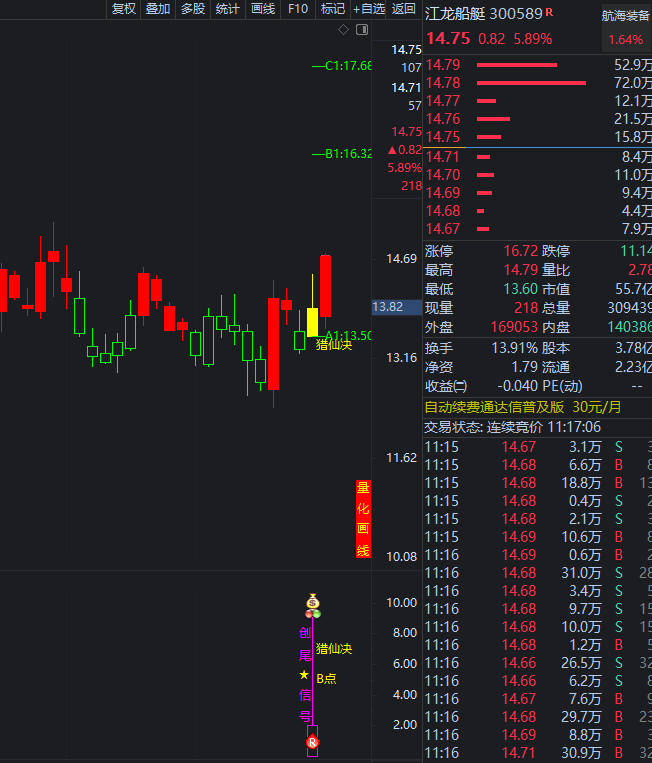Click the 交易状态 连续竞价 status line
This screenshot has width=652, height=763.
(513, 427)
